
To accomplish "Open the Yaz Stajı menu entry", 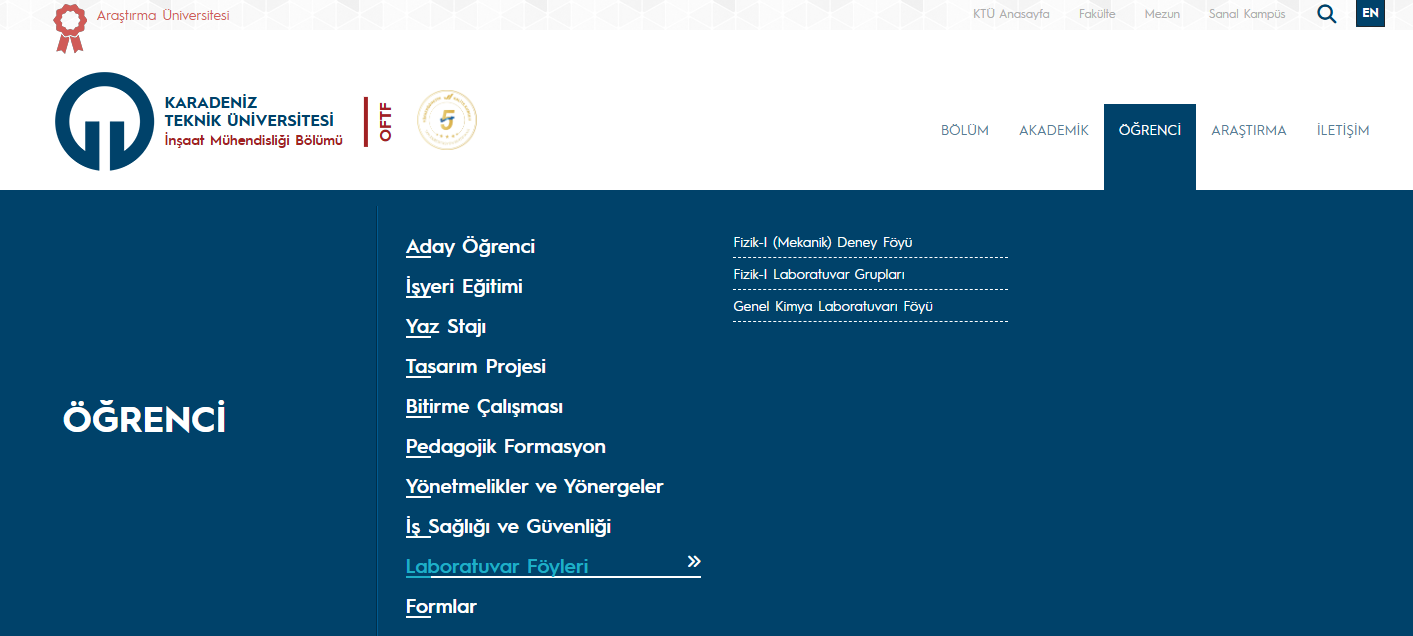I will (x=446, y=327).
